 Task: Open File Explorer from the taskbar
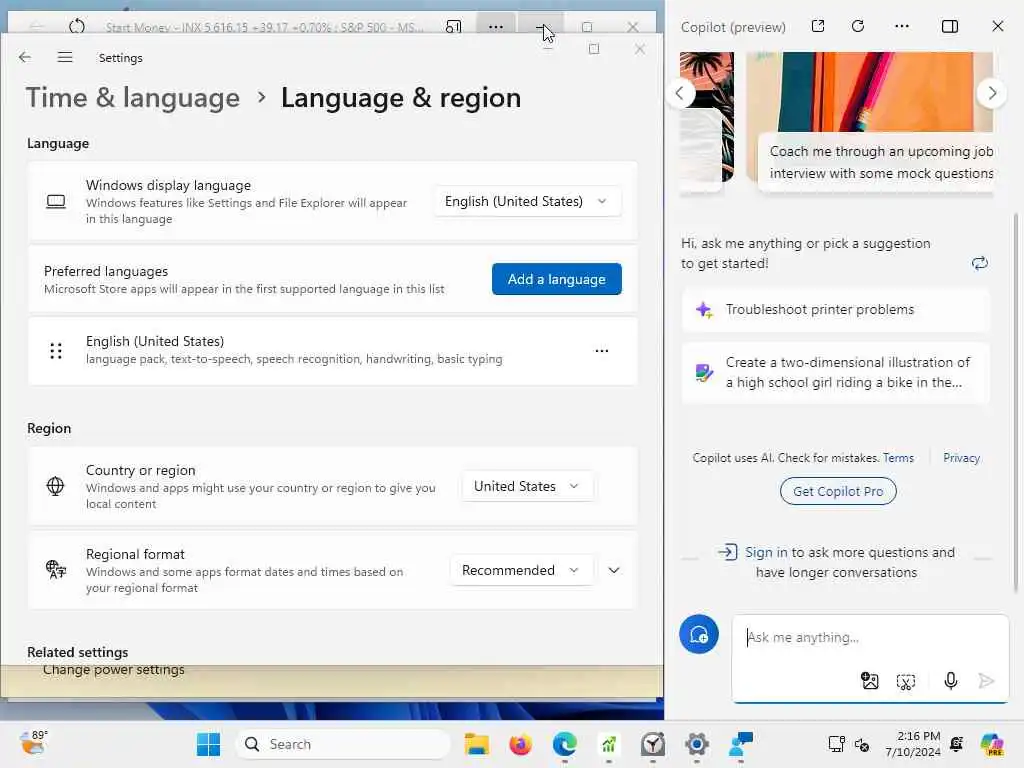[x=477, y=744]
